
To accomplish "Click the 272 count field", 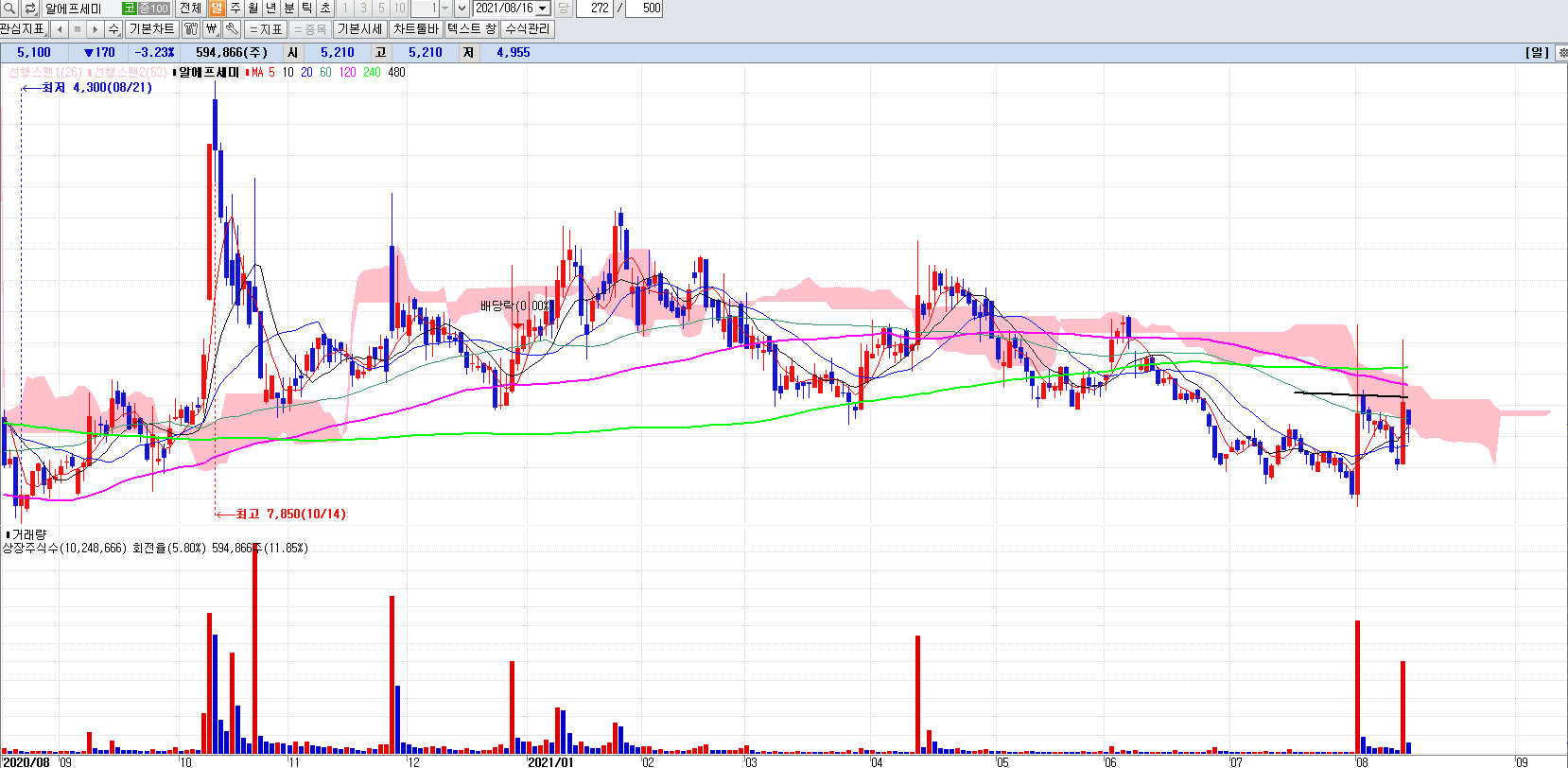I will pos(594,9).
